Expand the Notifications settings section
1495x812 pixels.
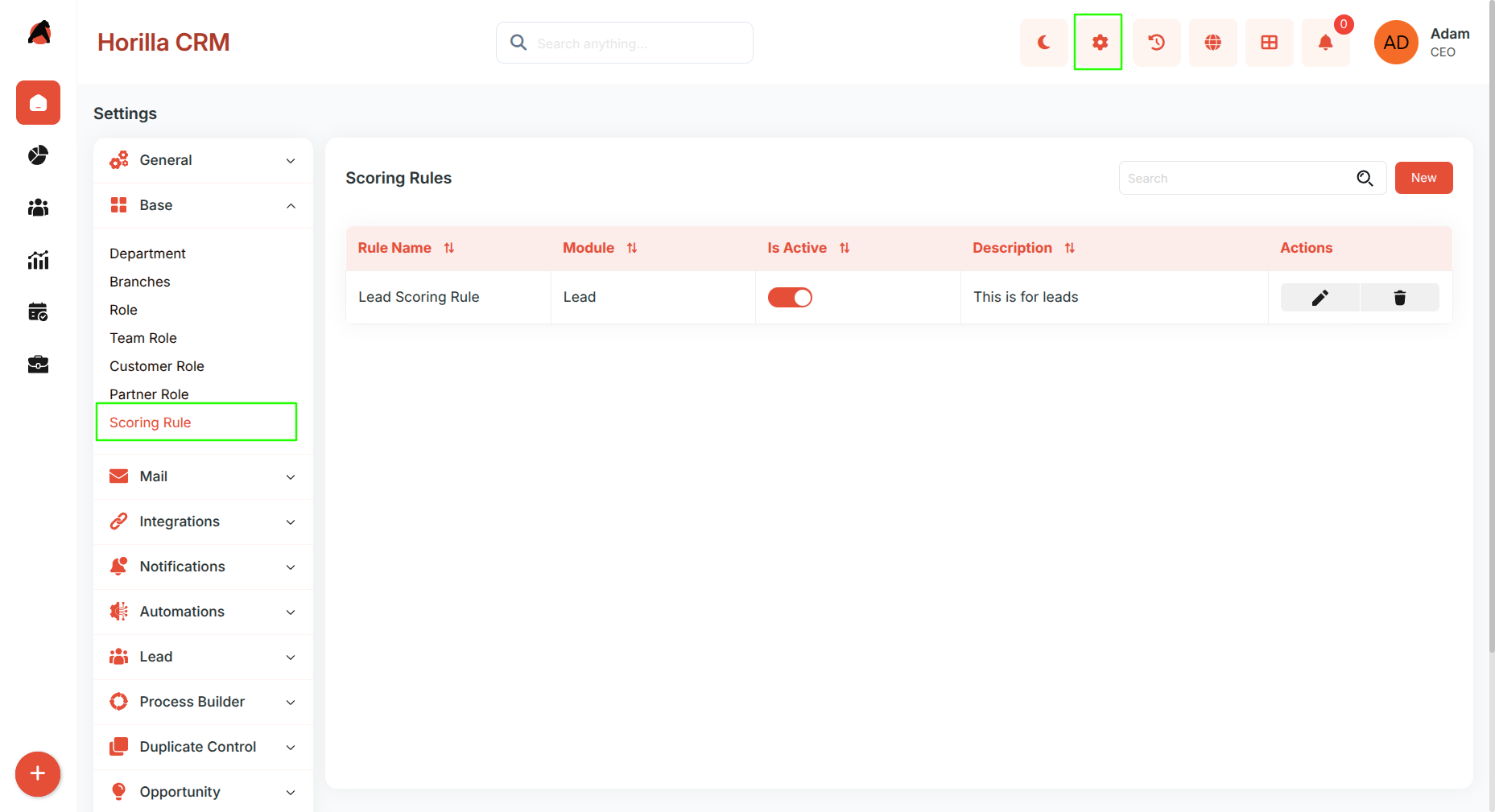[203, 567]
